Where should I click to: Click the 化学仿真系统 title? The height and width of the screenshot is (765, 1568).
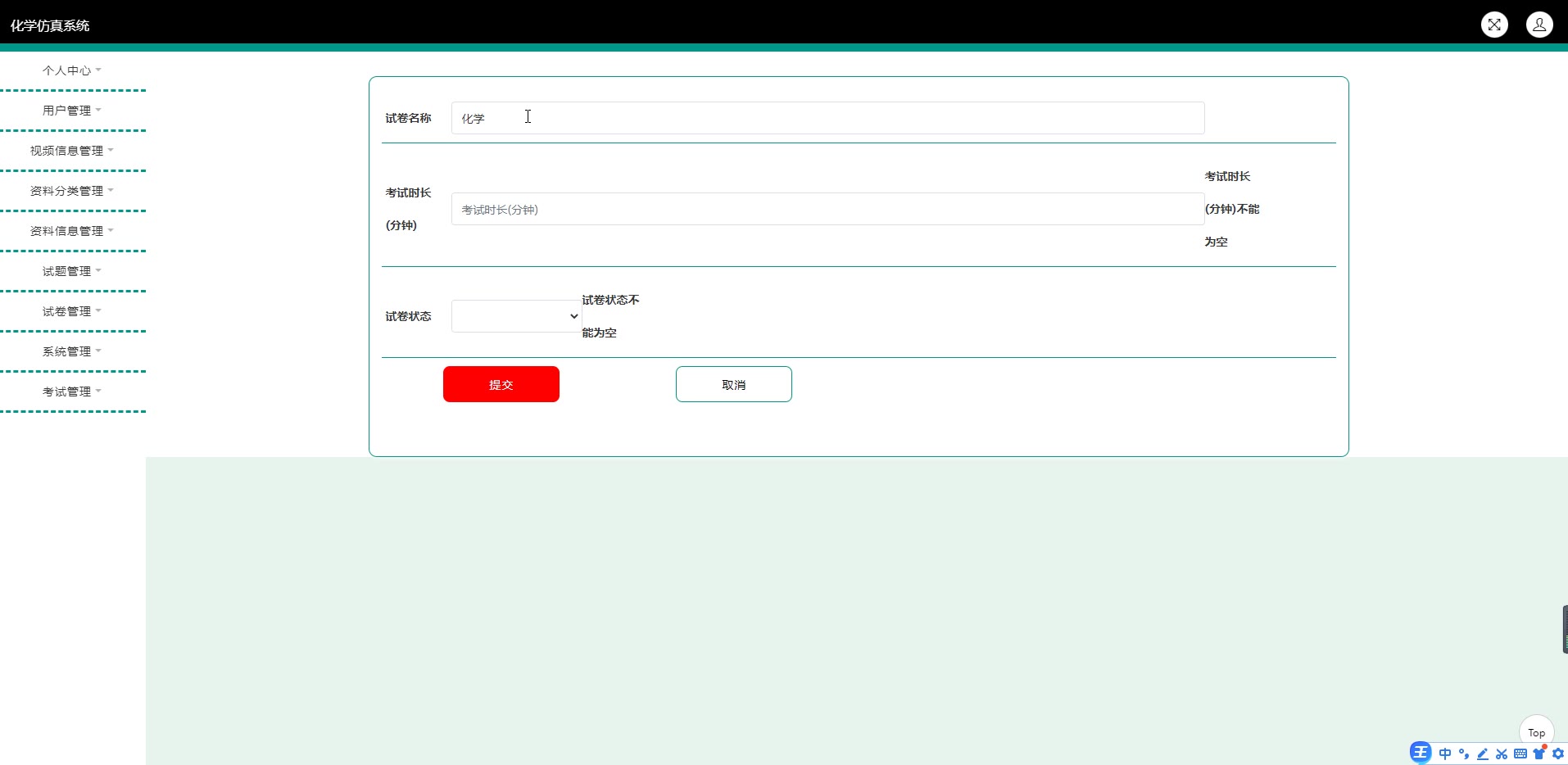pos(50,25)
